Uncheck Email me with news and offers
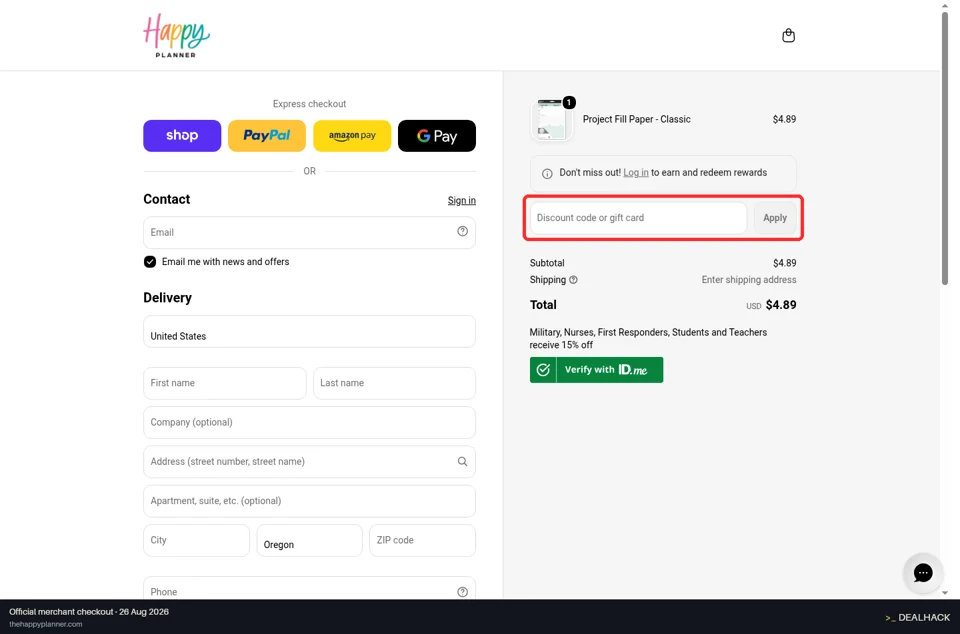960x634 pixels. 150,262
